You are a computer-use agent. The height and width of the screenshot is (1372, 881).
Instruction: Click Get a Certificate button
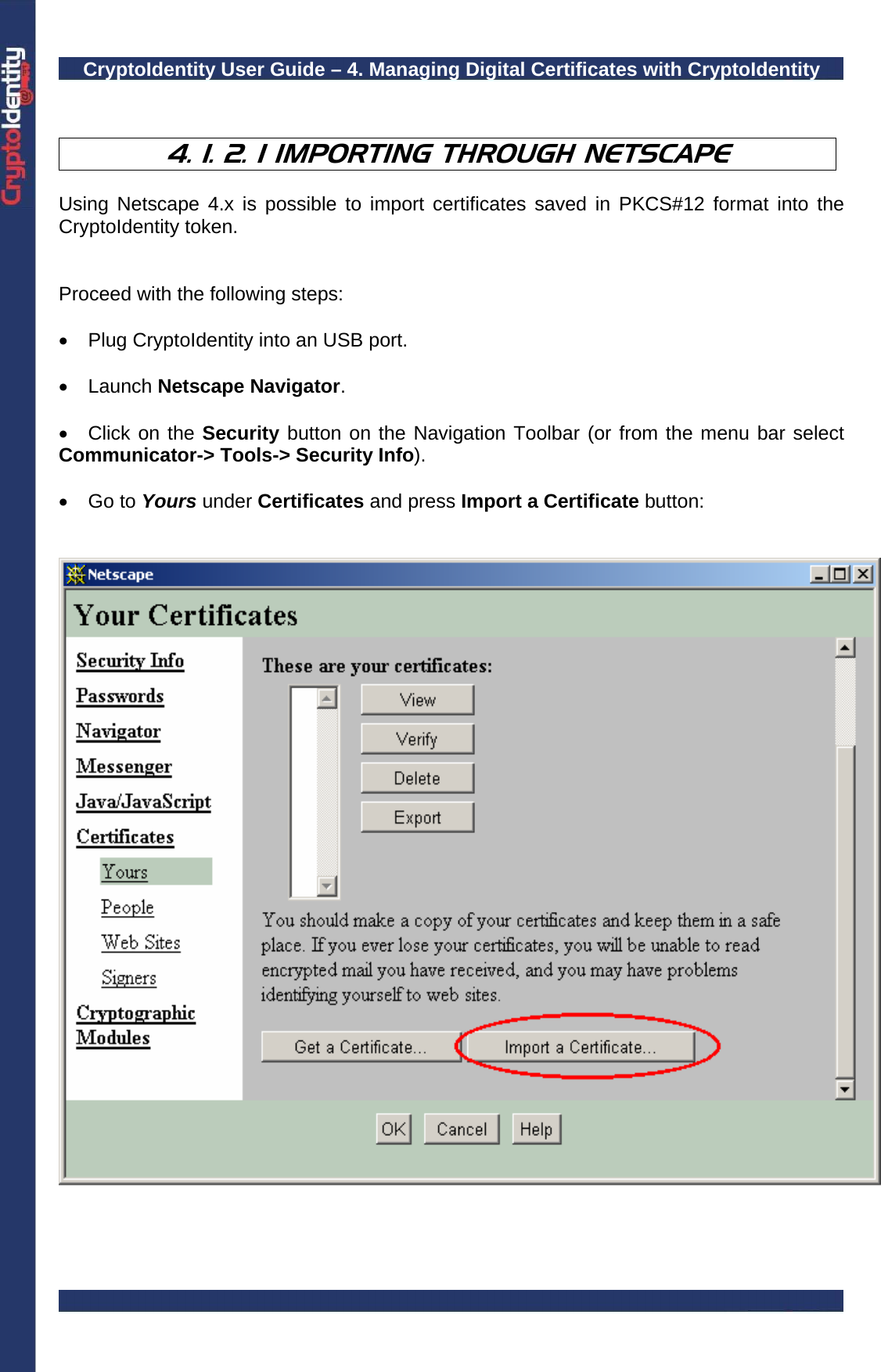[x=361, y=1047]
